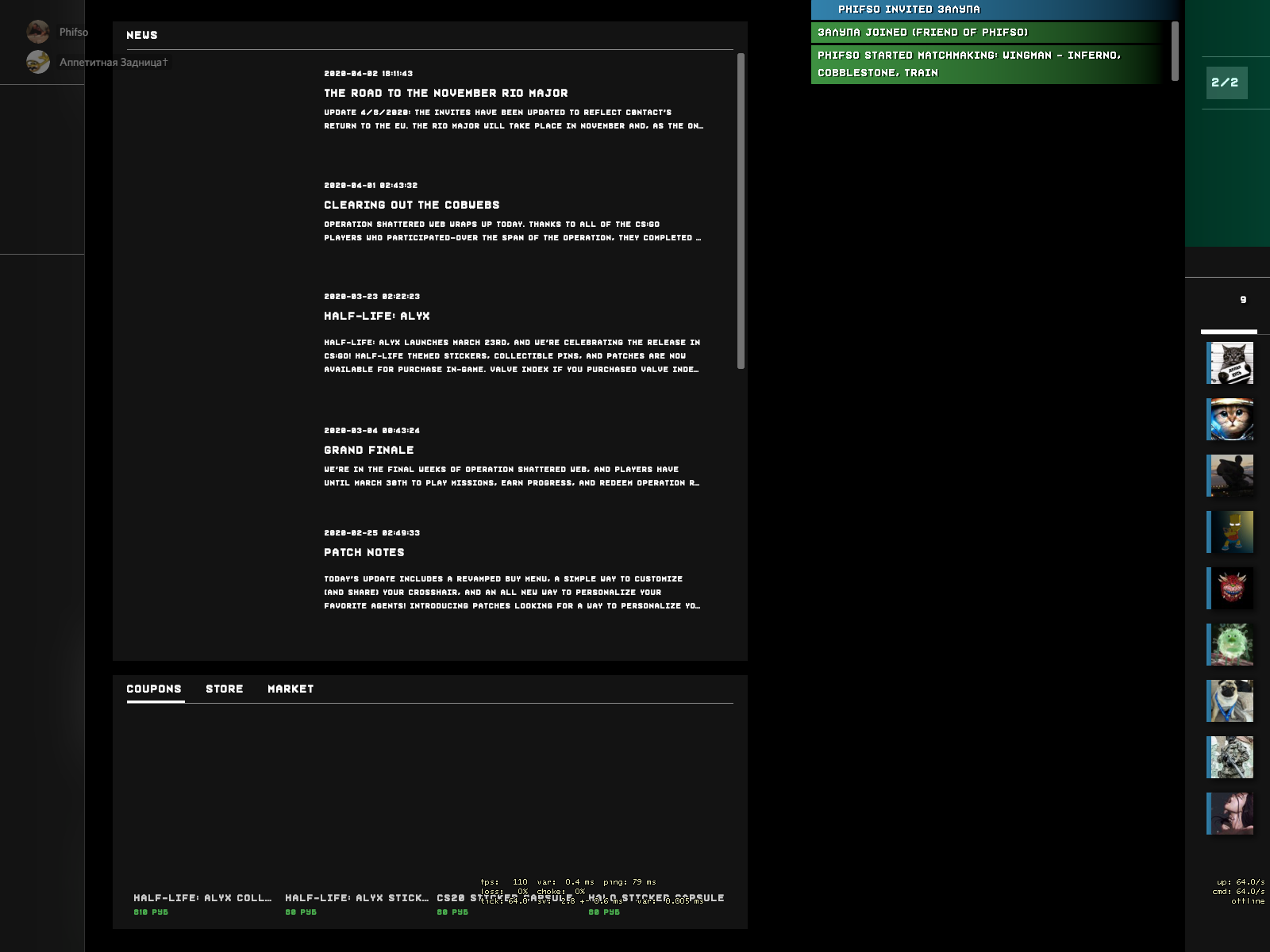Viewport: 1270px width, 952px height.
Task: Click the 2020-04-02 18:11:43 timestamp
Action: 368,73
